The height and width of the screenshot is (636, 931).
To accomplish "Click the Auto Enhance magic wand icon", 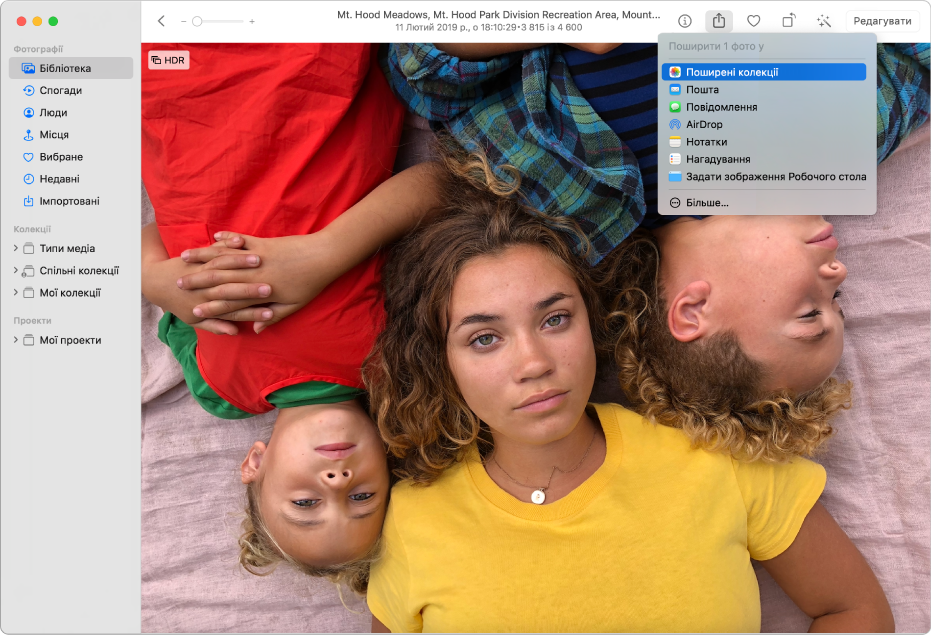I will pos(823,21).
